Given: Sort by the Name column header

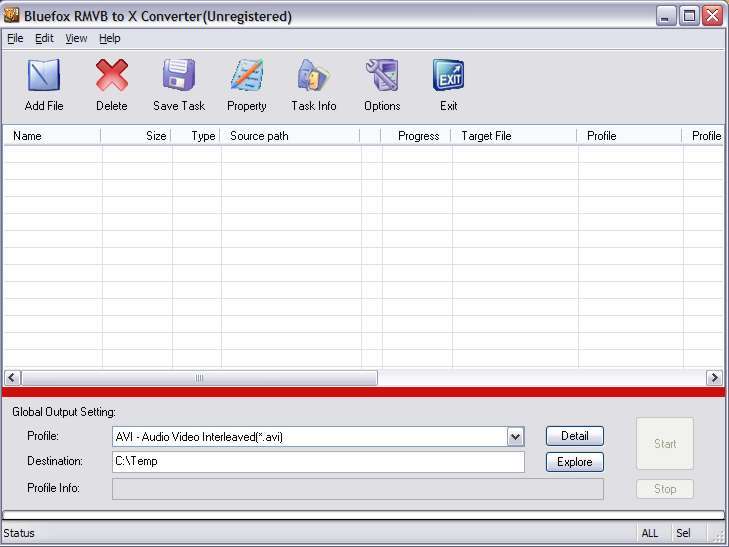Looking at the screenshot, I should click(x=52, y=136).
